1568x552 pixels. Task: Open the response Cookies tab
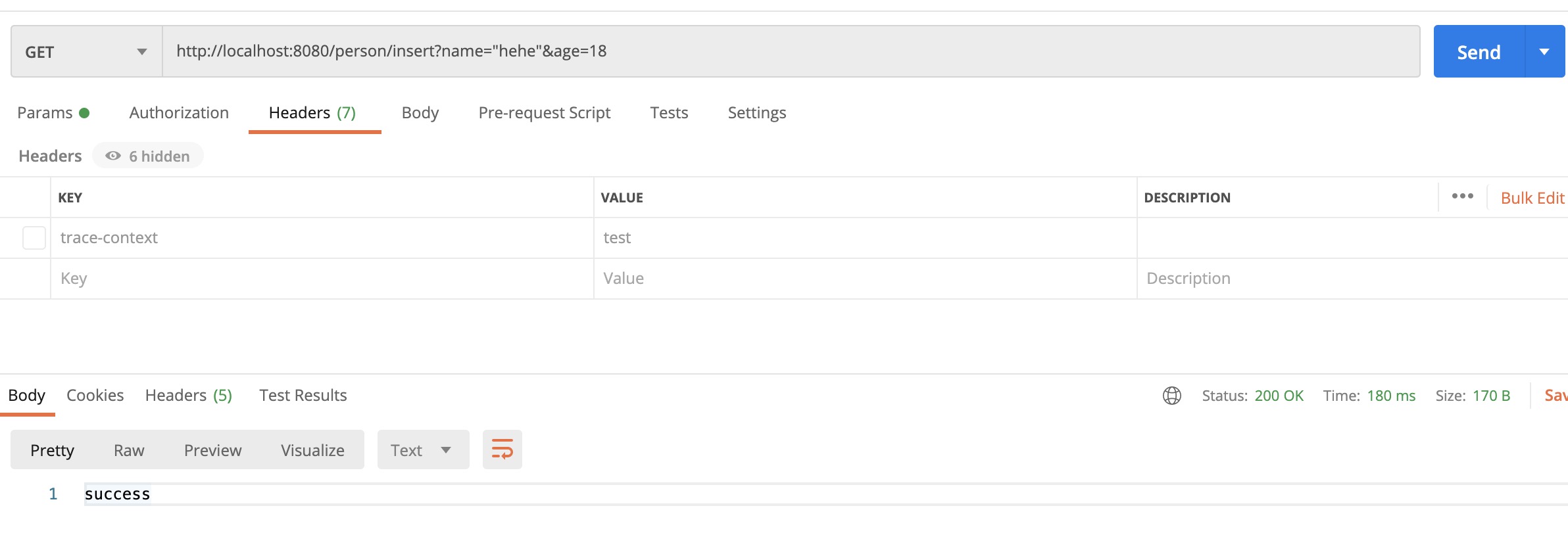95,396
